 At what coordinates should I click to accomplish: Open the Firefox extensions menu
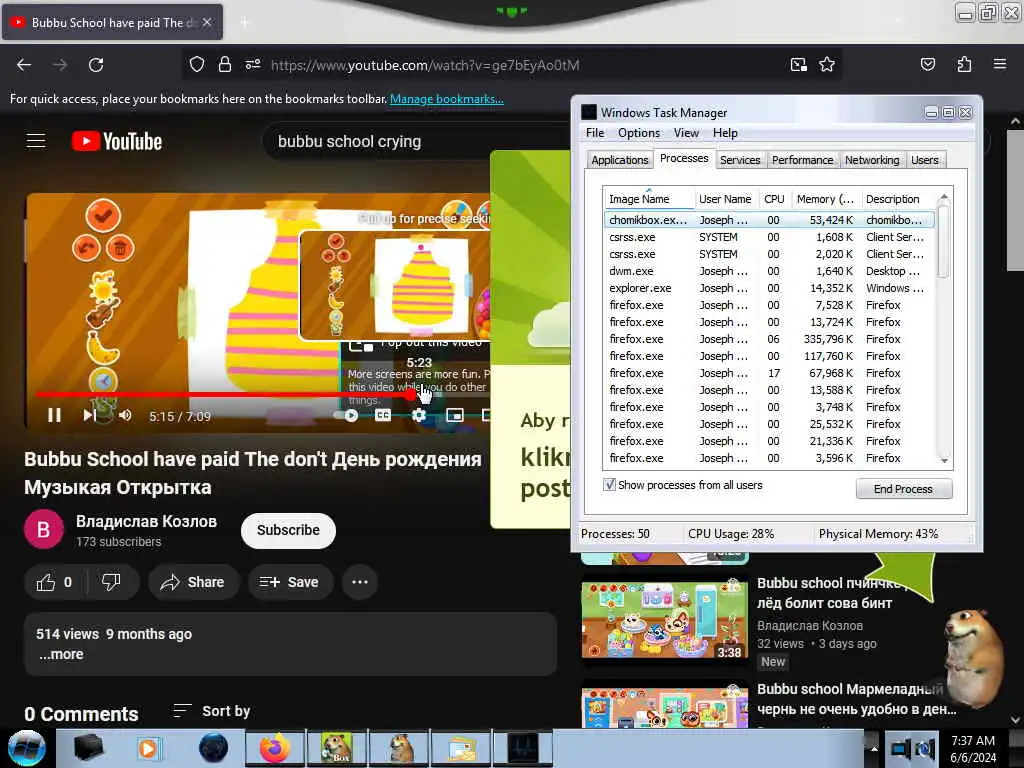tap(964, 64)
